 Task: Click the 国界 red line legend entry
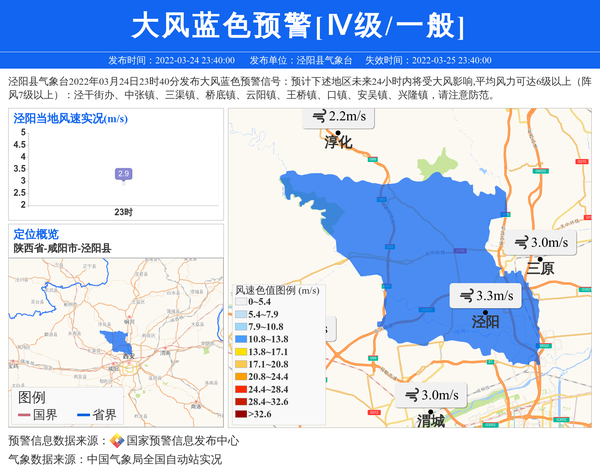click(x=37, y=415)
